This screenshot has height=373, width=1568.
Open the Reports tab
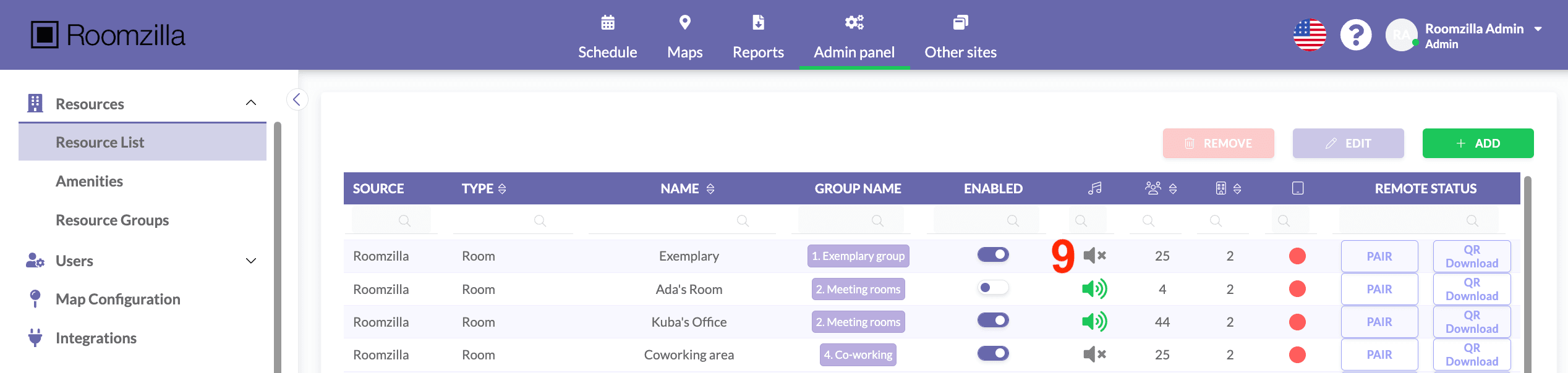coord(758,37)
